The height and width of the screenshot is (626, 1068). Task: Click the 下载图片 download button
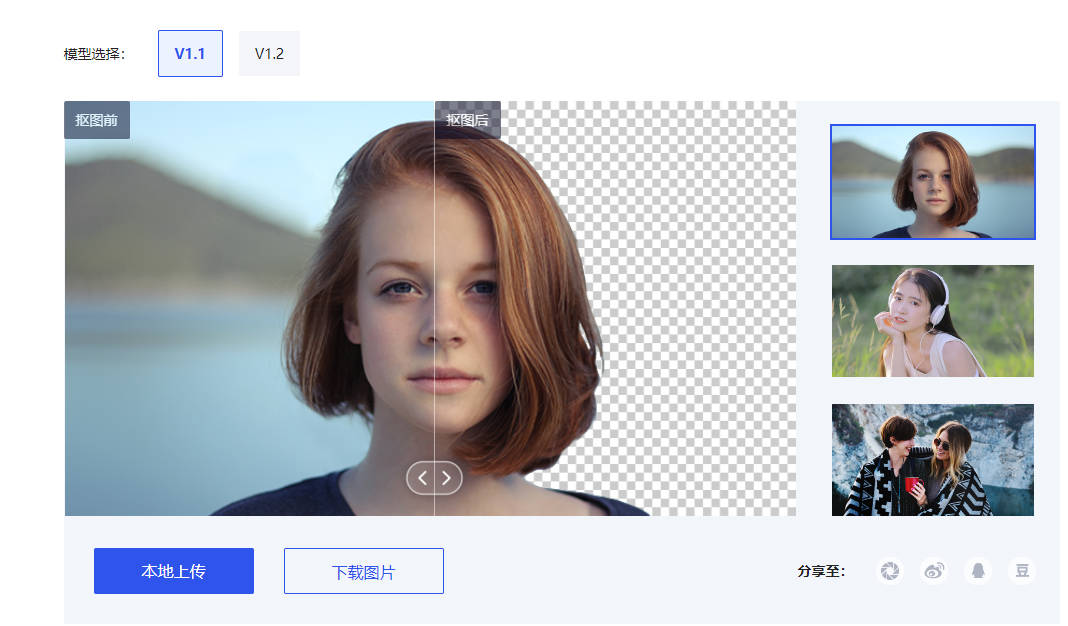(364, 572)
